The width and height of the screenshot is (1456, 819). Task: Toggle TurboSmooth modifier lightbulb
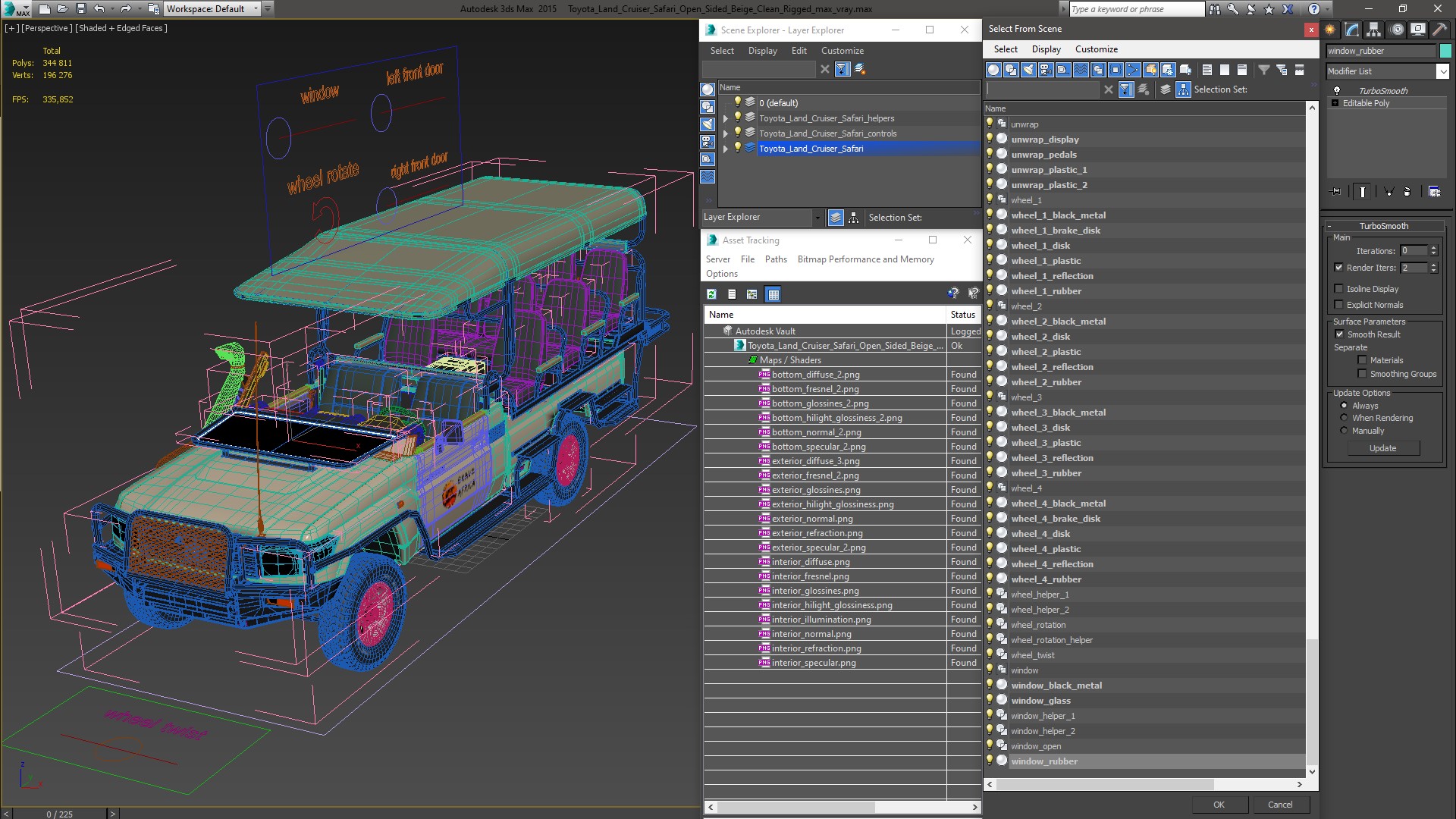1337,91
